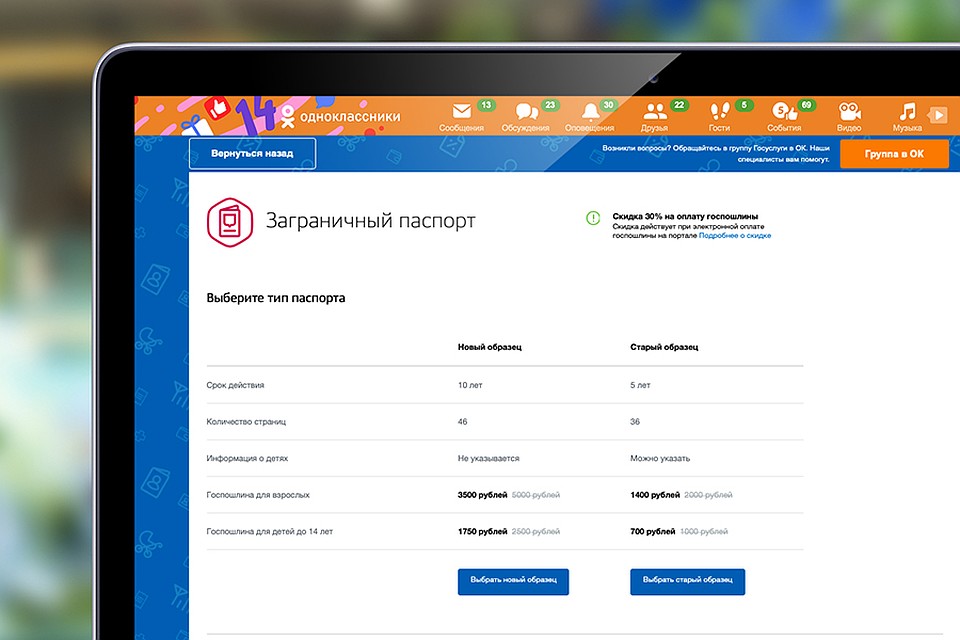Click the 3500 рублей price

pos(482,495)
